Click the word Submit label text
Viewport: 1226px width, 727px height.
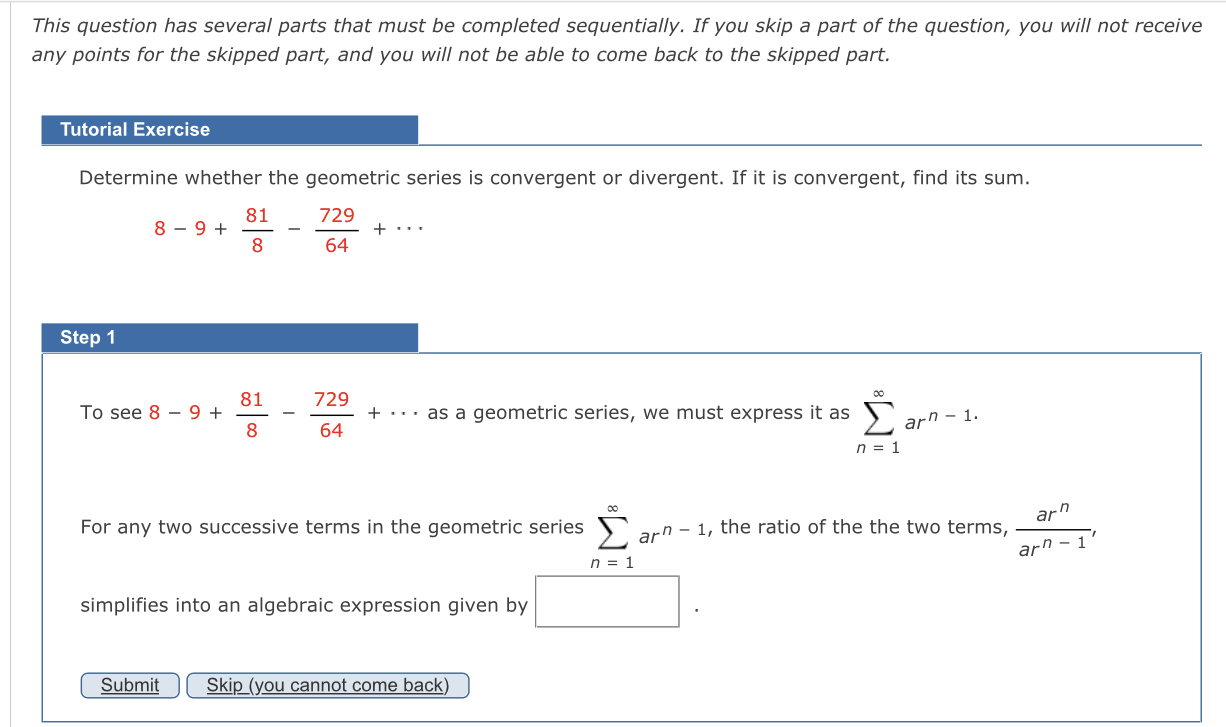pos(129,685)
